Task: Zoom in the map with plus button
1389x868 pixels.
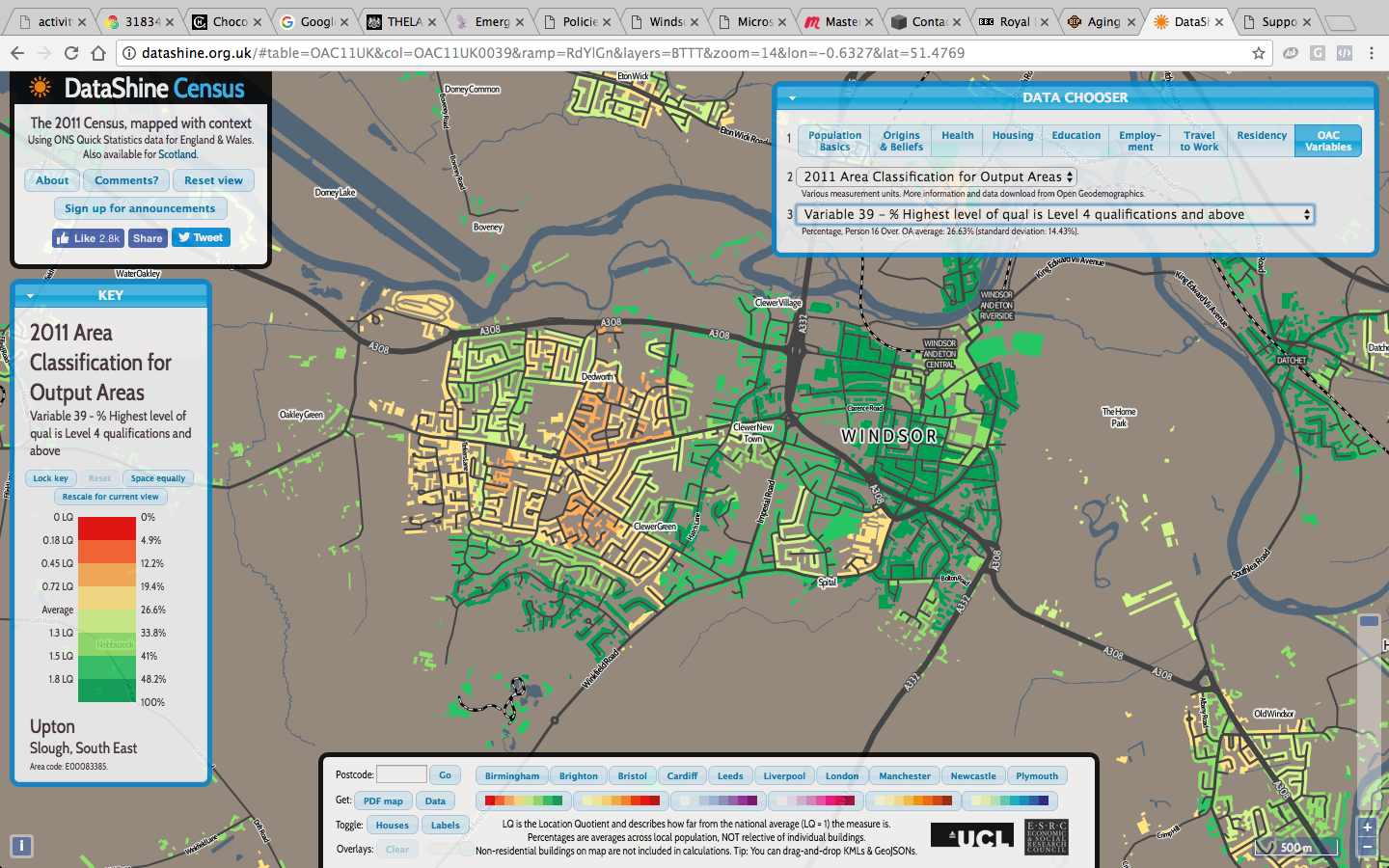Action: [1367, 827]
